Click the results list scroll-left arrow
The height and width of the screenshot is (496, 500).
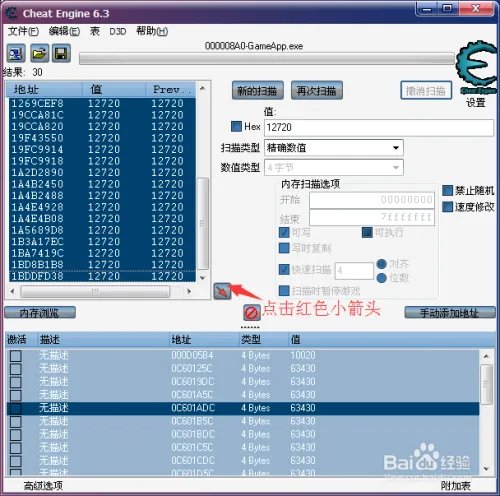coord(13,292)
